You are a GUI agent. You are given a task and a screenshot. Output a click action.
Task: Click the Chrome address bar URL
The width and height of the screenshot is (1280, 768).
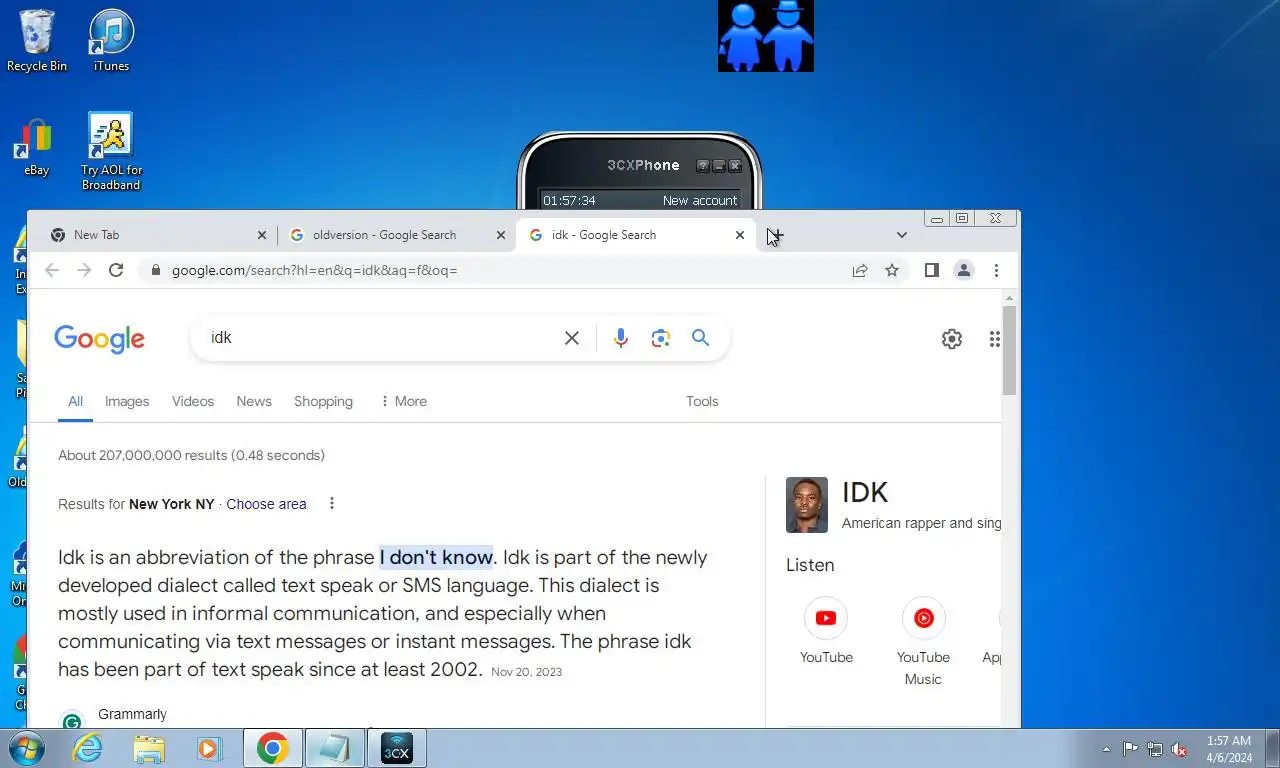[314, 270]
